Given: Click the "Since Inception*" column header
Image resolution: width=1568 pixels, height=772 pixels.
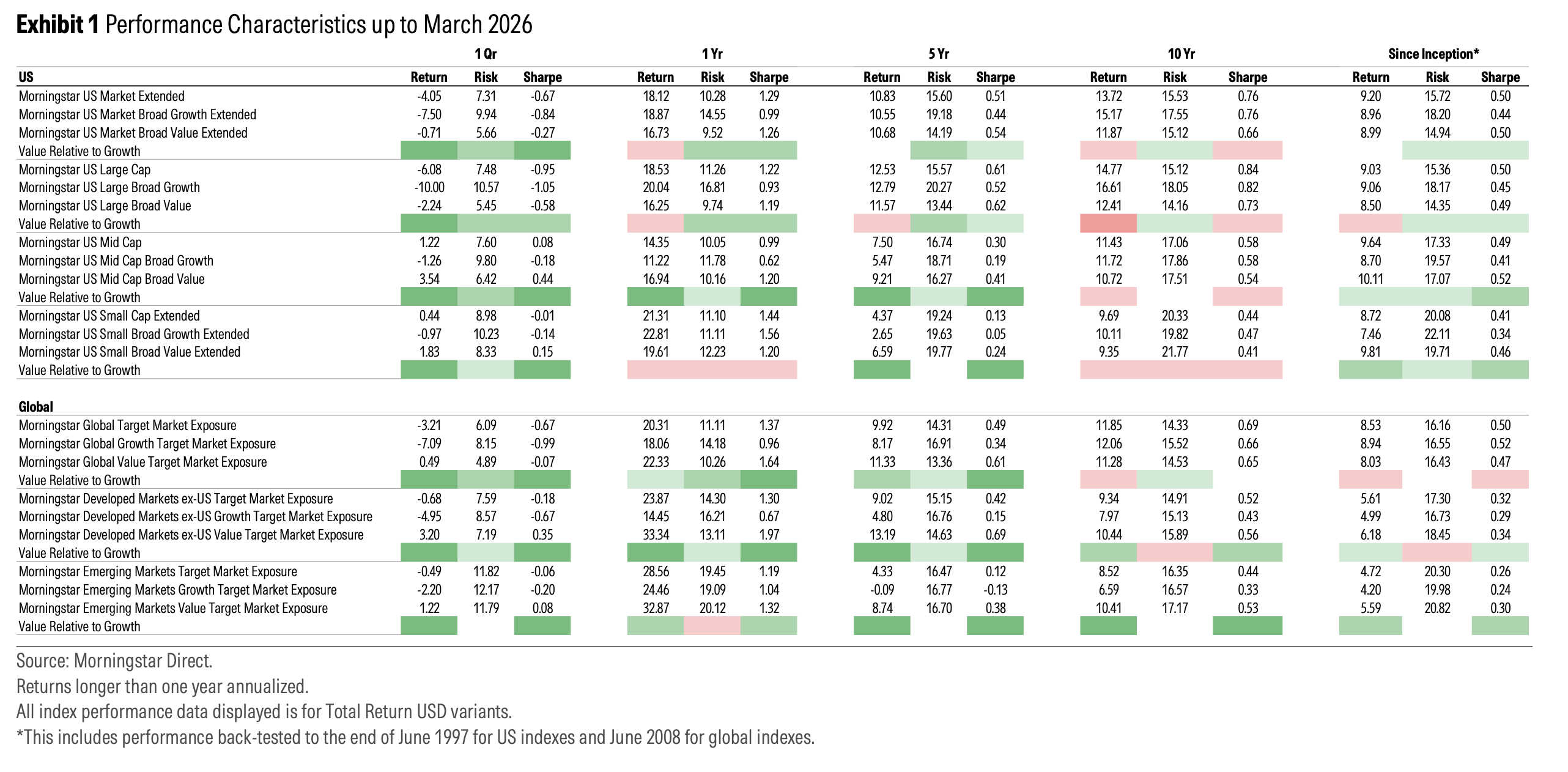Looking at the screenshot, I should click(x=1433, y=54).
